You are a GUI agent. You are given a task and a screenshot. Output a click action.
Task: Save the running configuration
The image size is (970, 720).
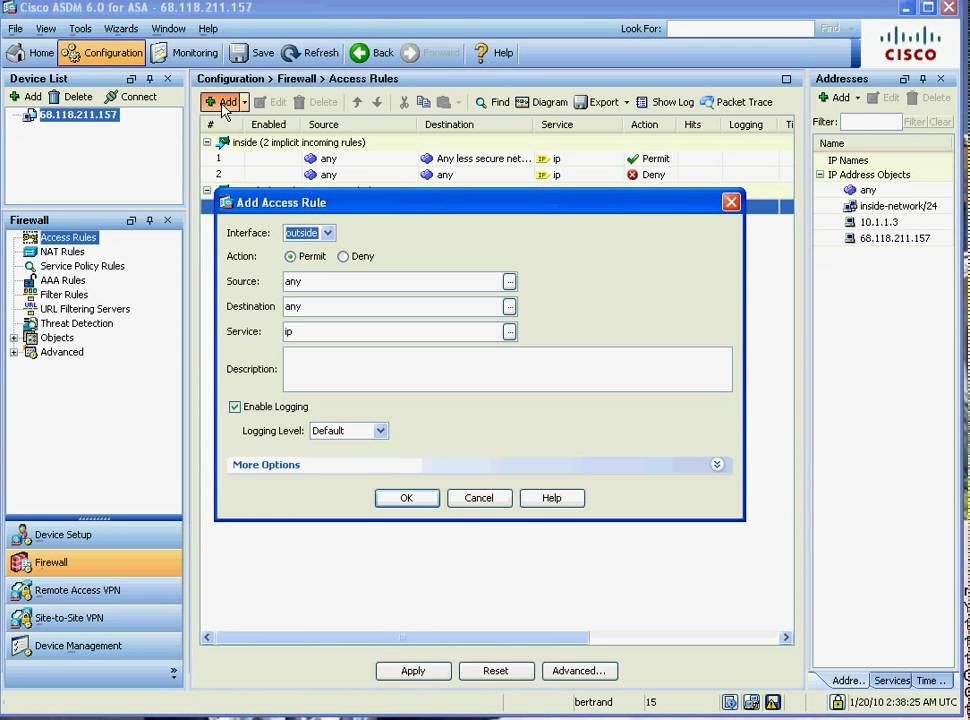(252, 53)
